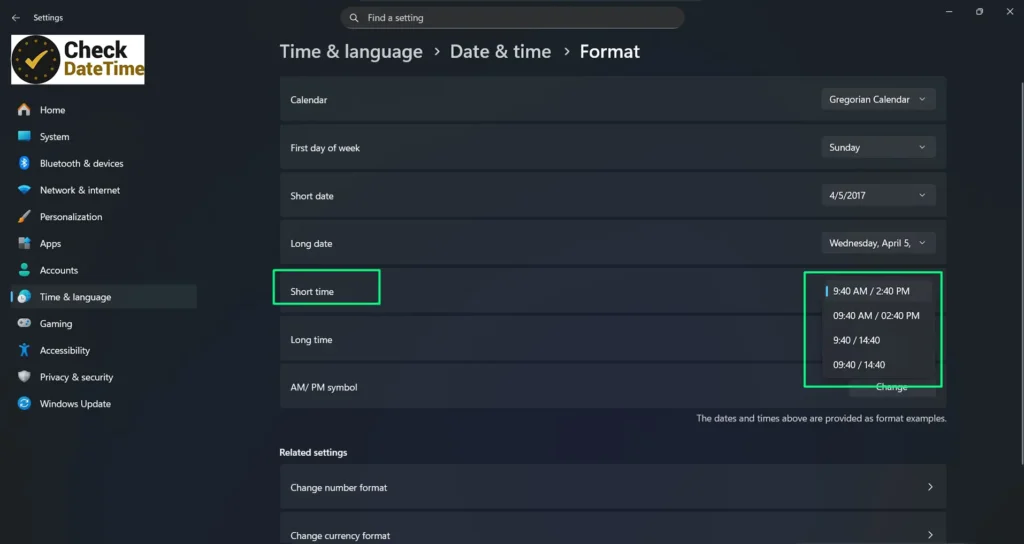
Task: Click chevron on Change number format row
Action: (x=930, y=487)
